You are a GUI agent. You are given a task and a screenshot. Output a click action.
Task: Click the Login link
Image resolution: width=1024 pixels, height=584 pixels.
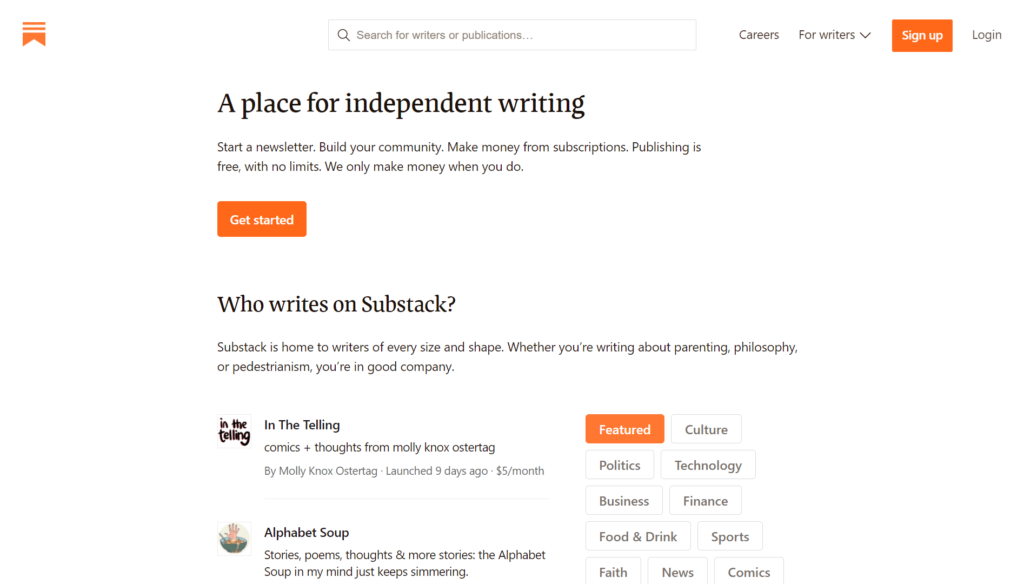986,35
